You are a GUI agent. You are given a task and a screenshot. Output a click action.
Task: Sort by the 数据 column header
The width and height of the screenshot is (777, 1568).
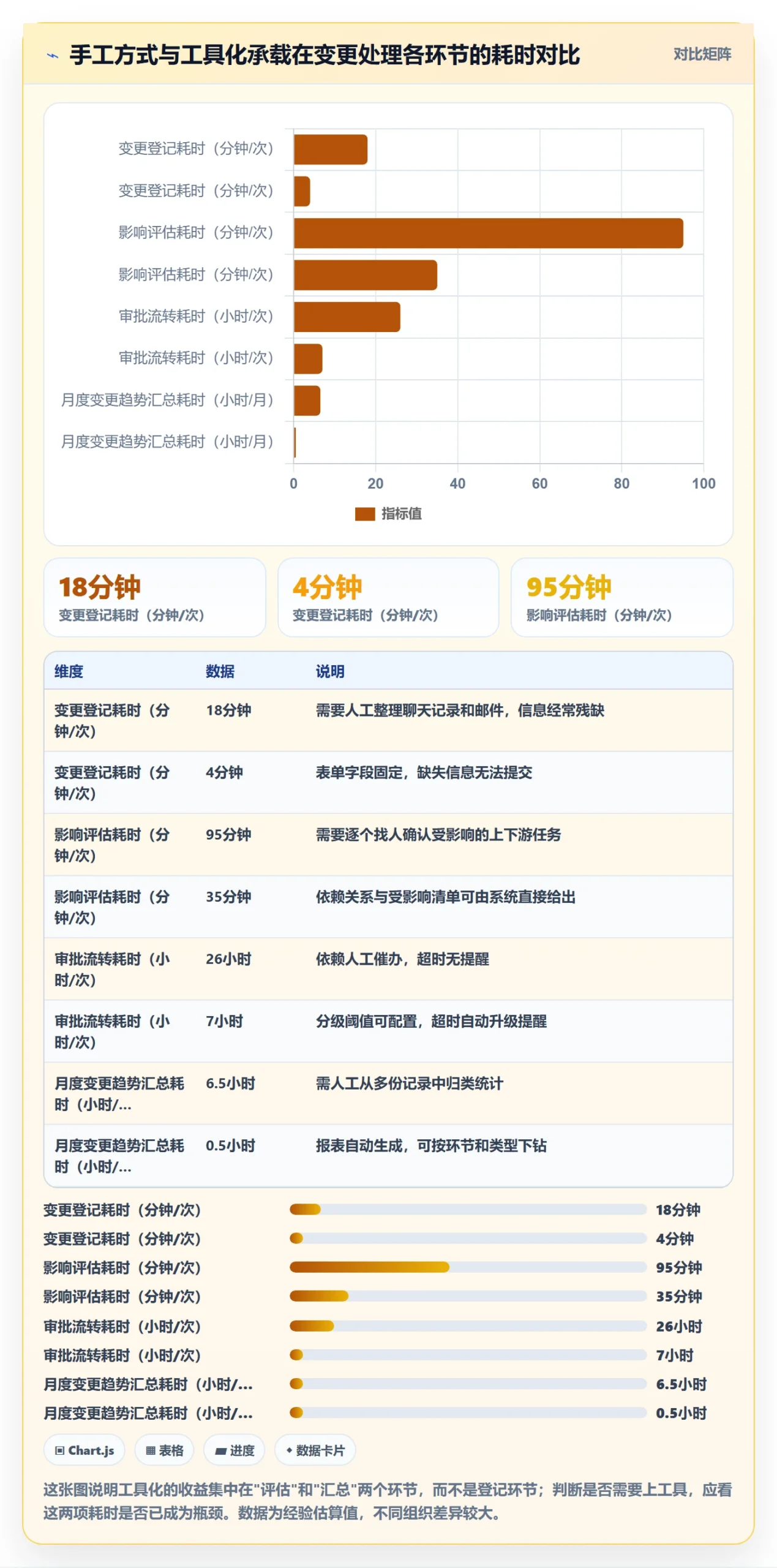click(220, 671)
